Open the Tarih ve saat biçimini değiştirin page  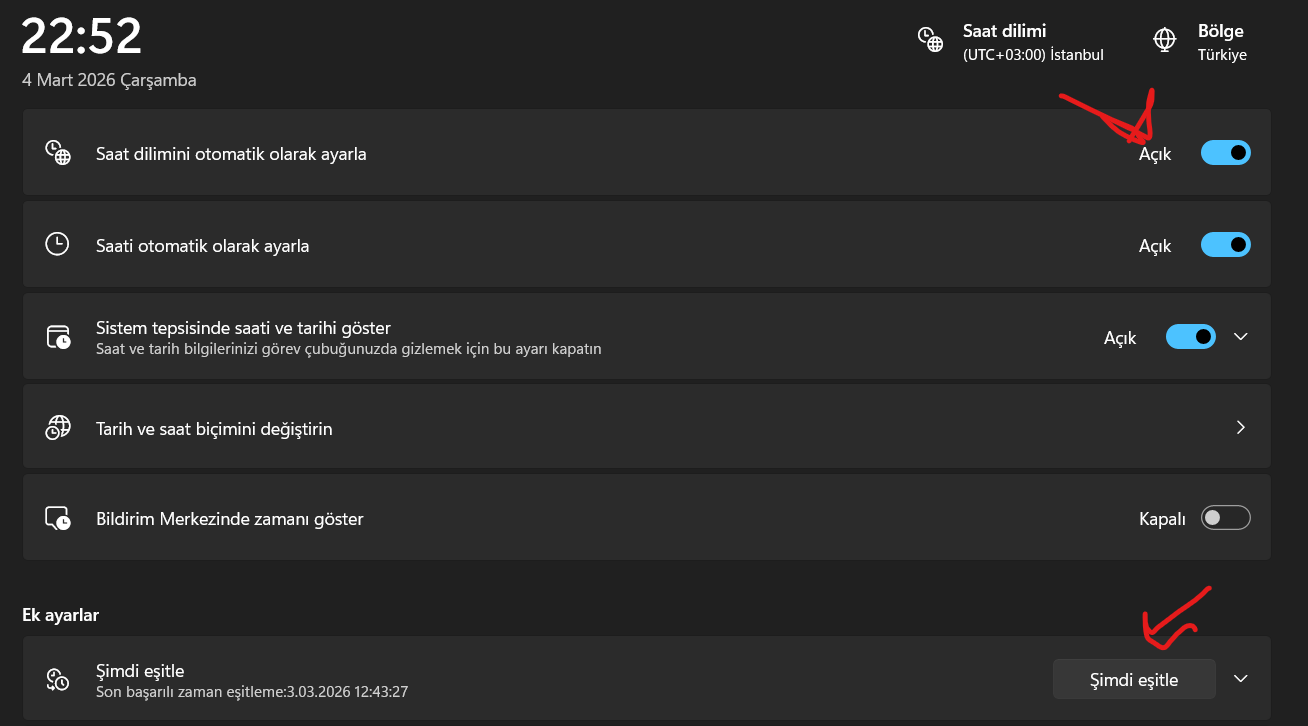214,429
